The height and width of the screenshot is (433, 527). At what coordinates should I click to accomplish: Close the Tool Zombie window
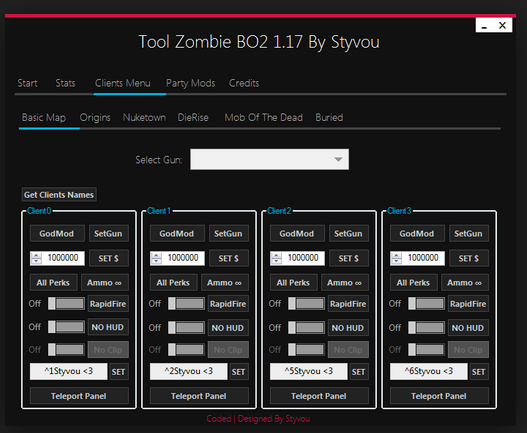502,26
